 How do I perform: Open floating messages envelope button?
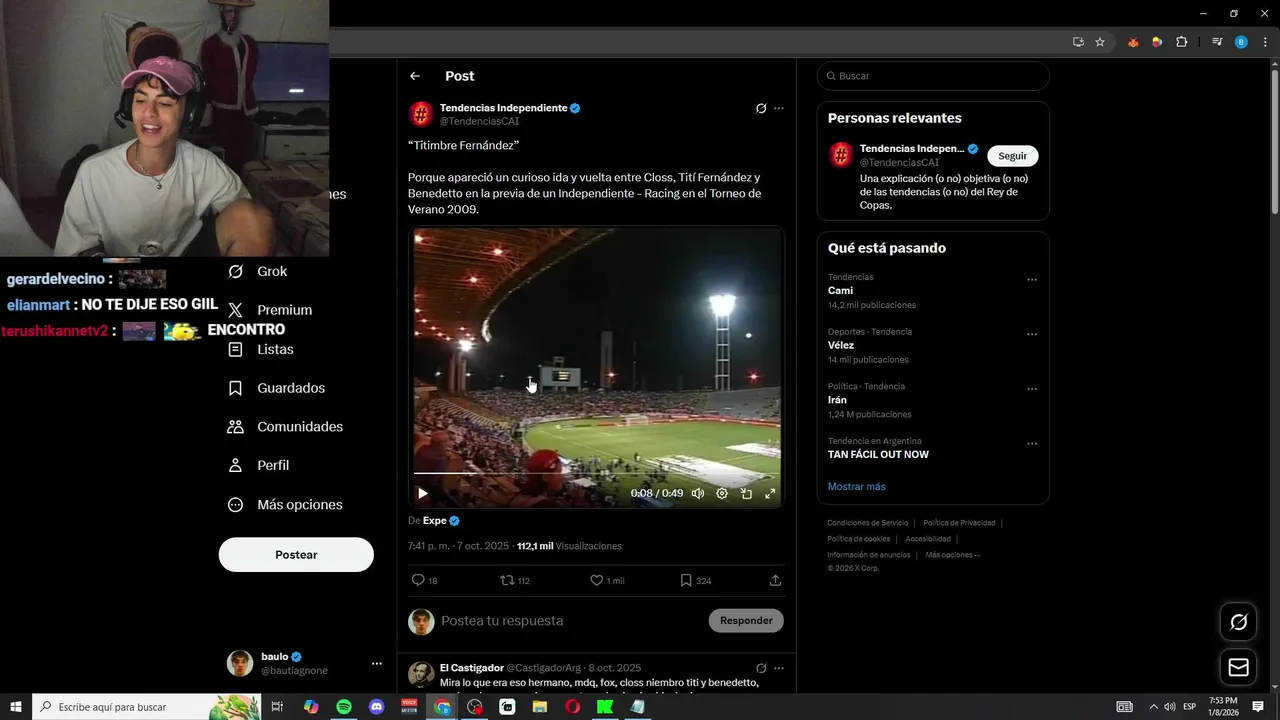(1239, 667)
